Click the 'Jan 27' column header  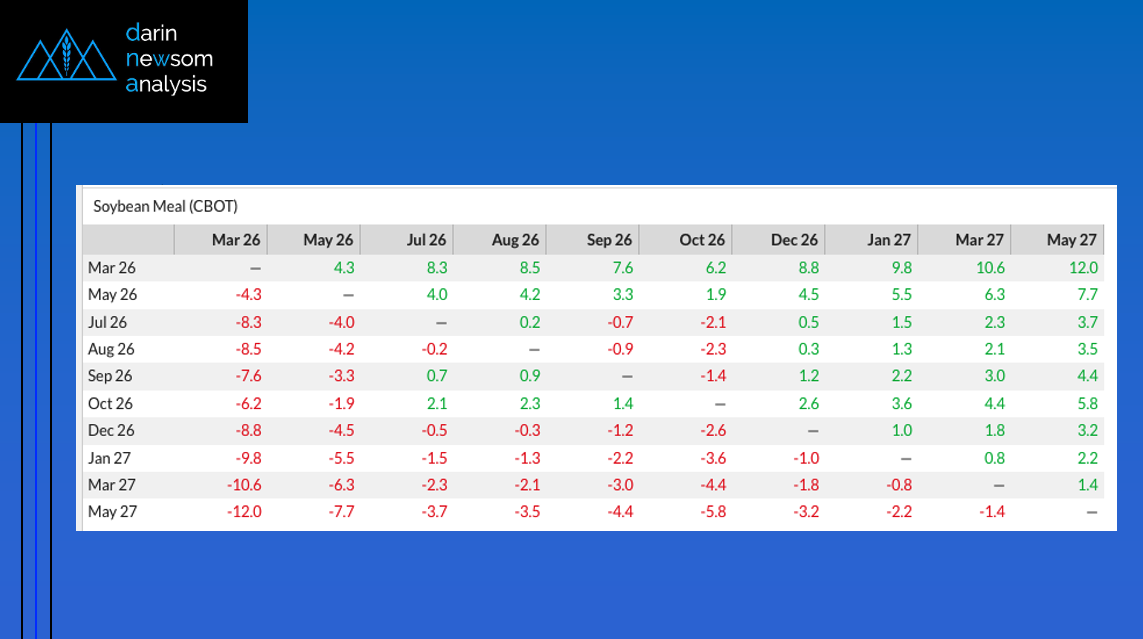[888, 240]
